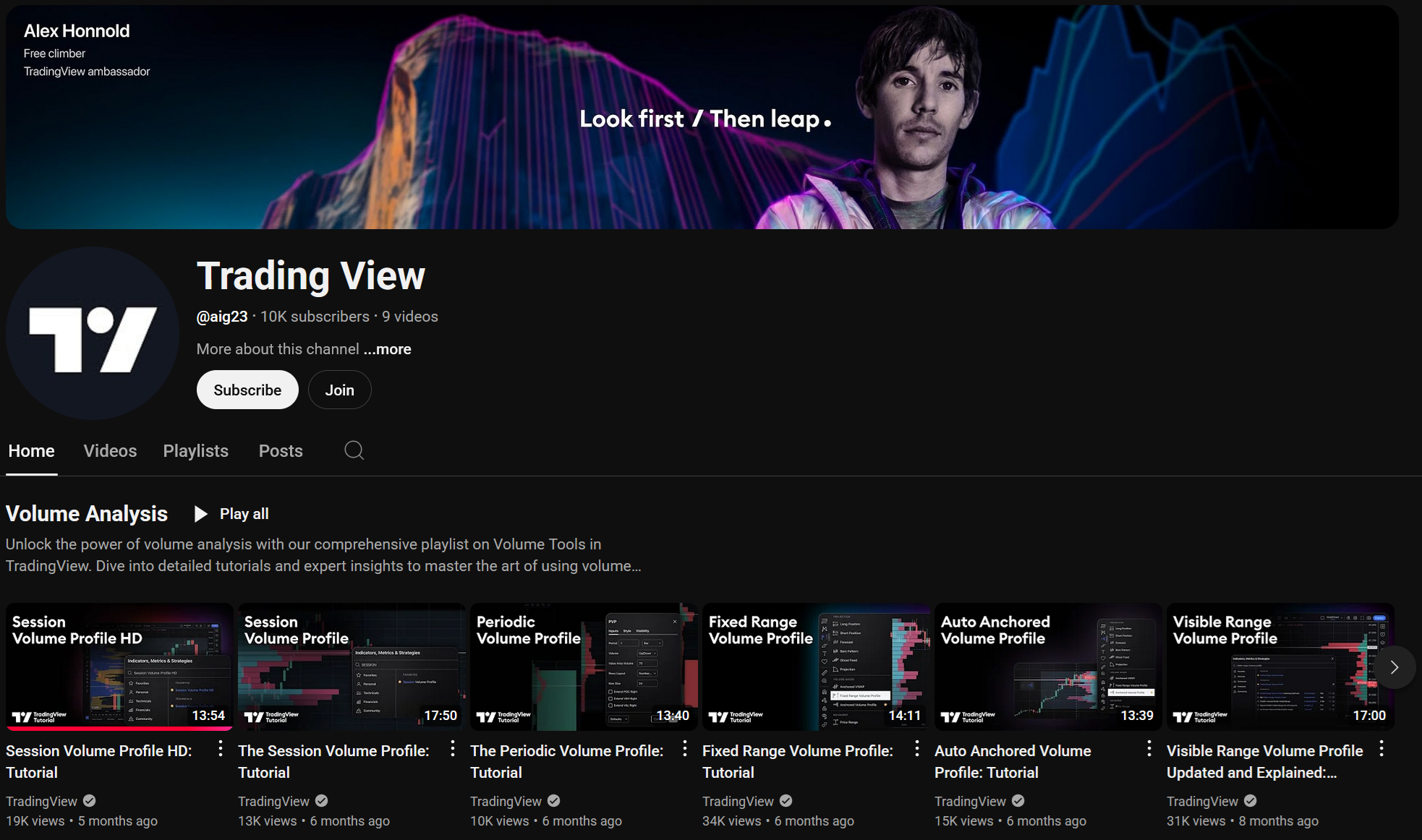The width and height of the screenshot is (1422, 840).
Task: Open the Playlists tab
Action: 195,451
